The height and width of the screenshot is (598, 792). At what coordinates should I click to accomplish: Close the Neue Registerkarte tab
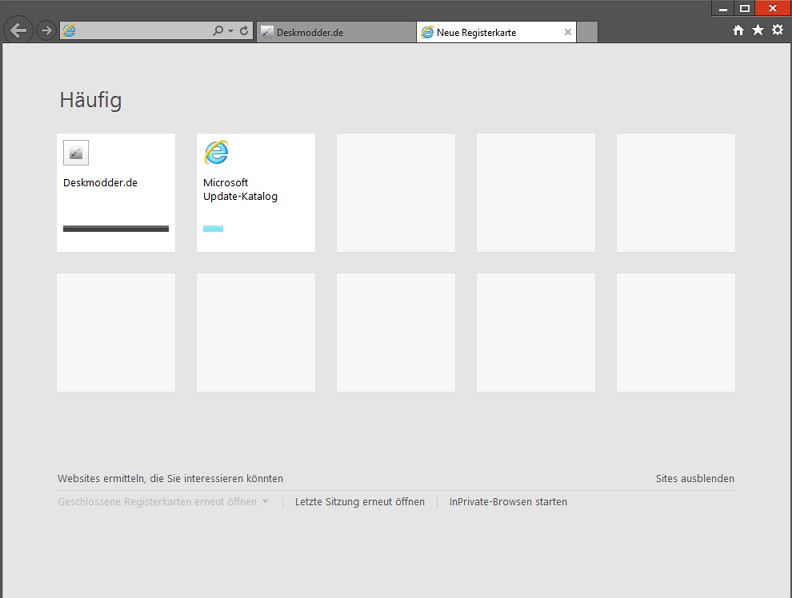pos(568,32)
